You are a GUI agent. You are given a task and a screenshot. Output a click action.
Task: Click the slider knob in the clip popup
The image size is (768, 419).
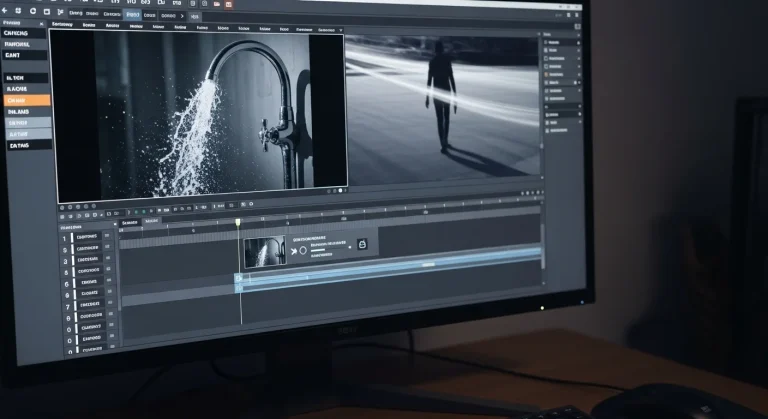350,247
